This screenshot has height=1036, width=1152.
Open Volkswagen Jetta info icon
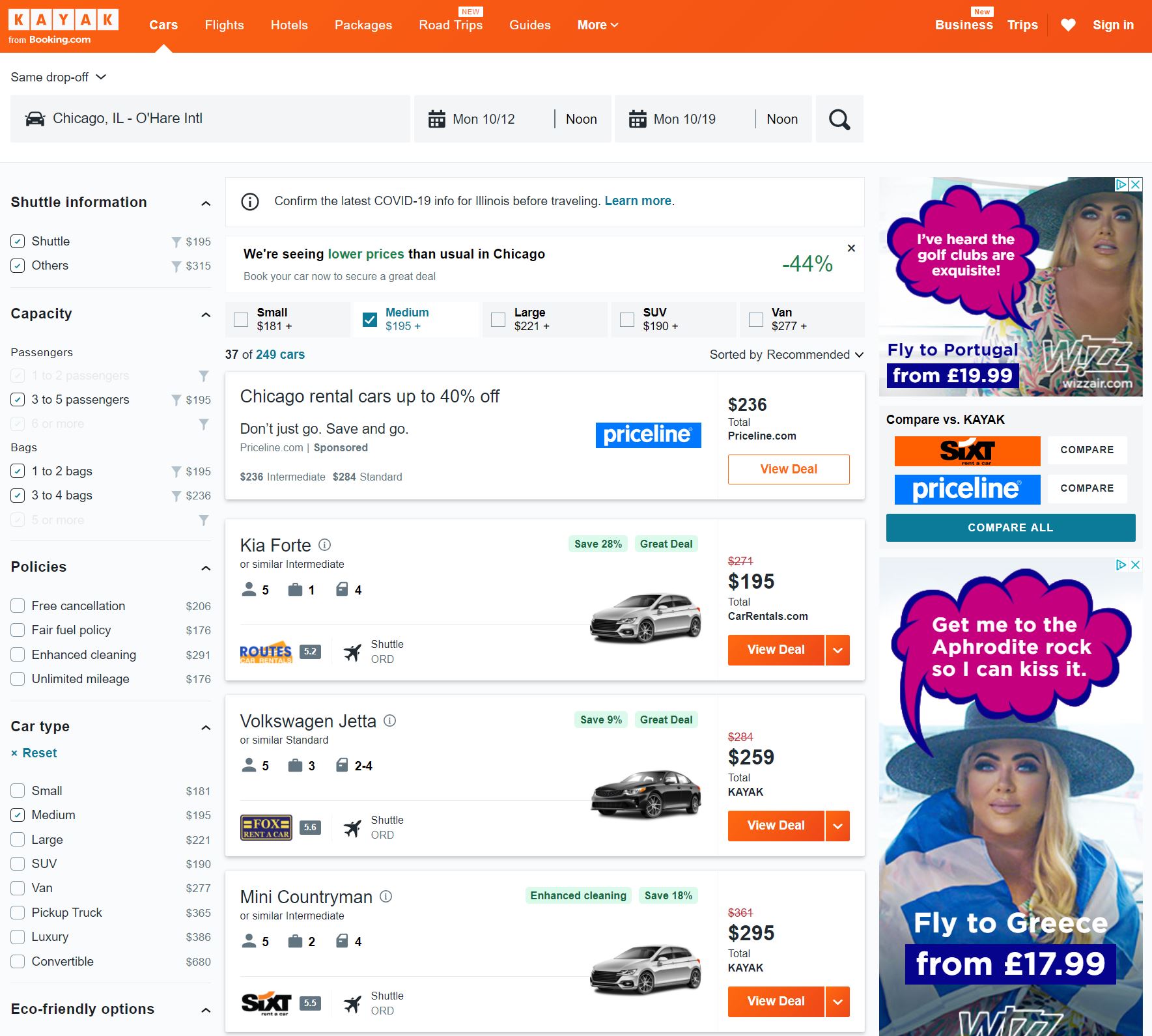tap(389, 720)
